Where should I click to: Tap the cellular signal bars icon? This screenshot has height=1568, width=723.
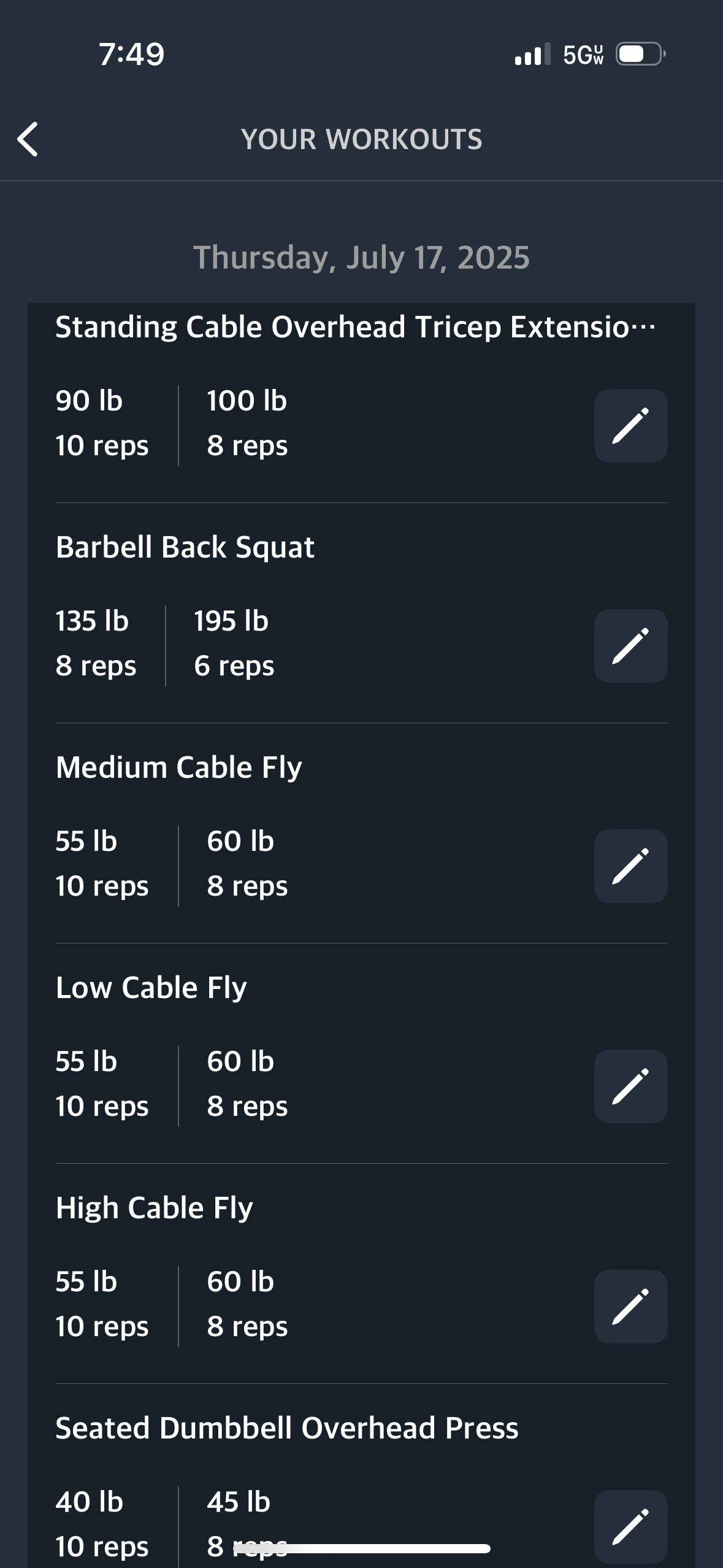tap(532, 54)
